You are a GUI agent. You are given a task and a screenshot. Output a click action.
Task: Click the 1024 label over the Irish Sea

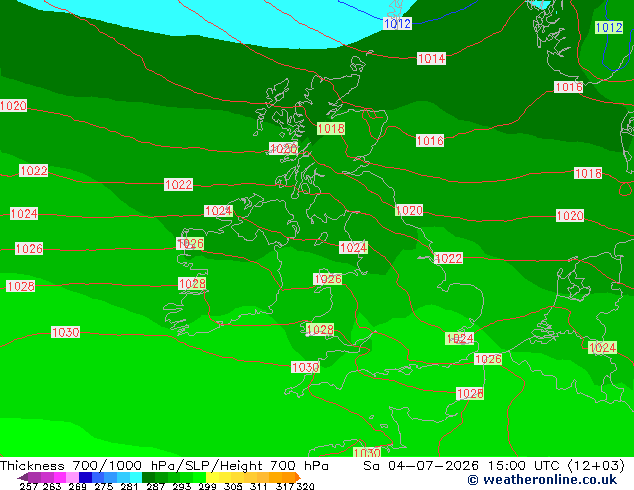353,247
